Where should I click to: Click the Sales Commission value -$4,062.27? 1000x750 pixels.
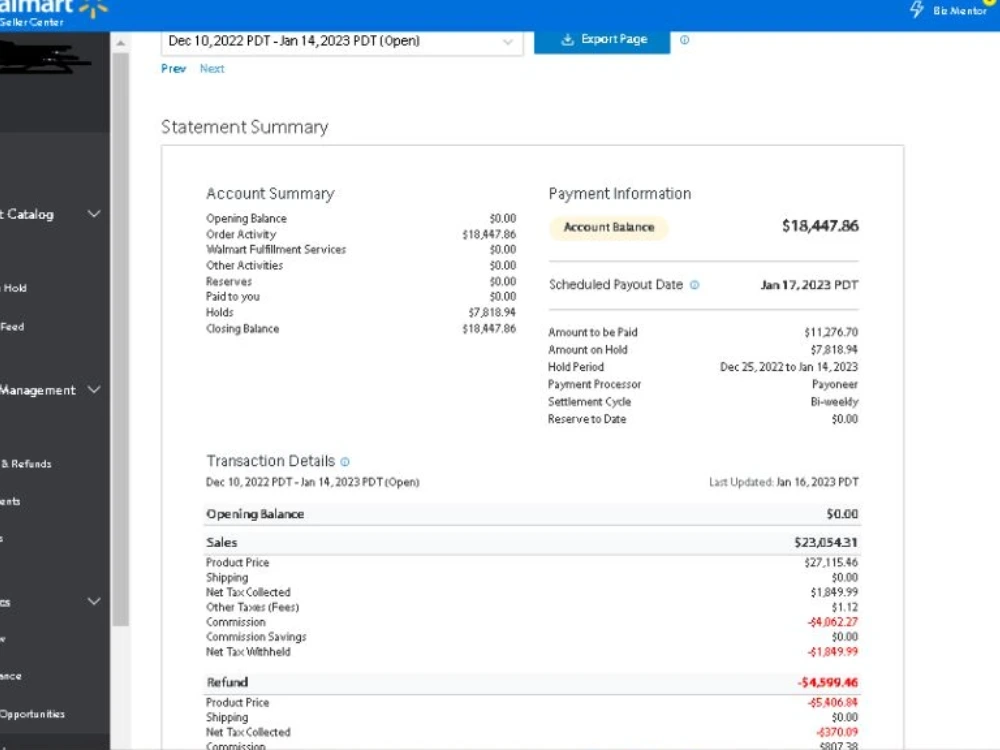[832, 622]
